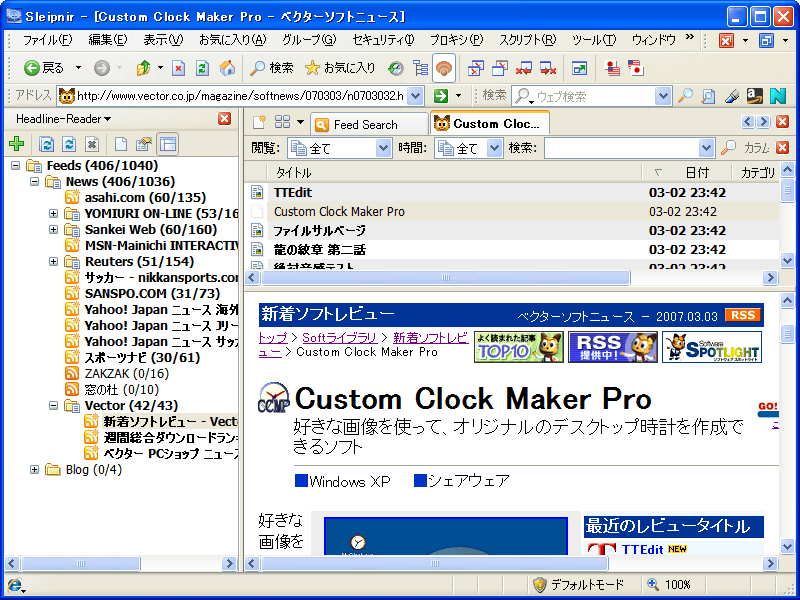Open the 編集(E) menu
Screen dimensions: 800x600
point(108,40)
